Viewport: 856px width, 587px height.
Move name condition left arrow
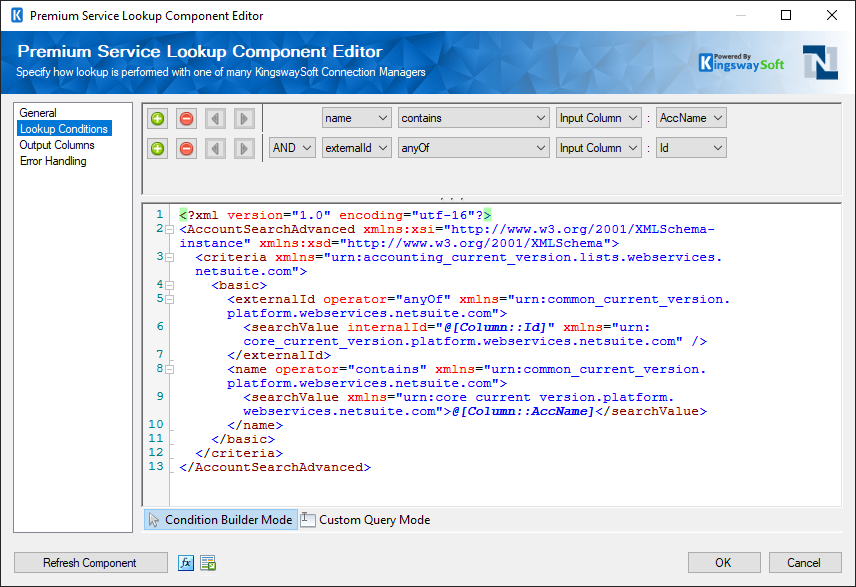point(216,118)
